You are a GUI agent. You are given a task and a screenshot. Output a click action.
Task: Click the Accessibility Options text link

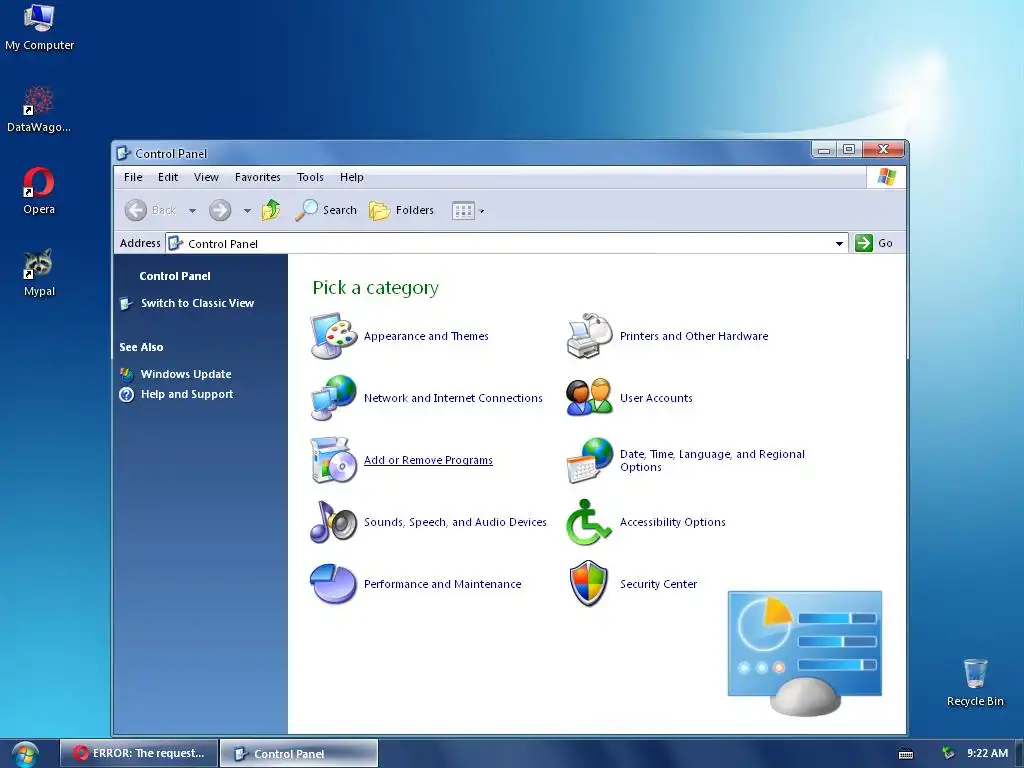(673, 522)
